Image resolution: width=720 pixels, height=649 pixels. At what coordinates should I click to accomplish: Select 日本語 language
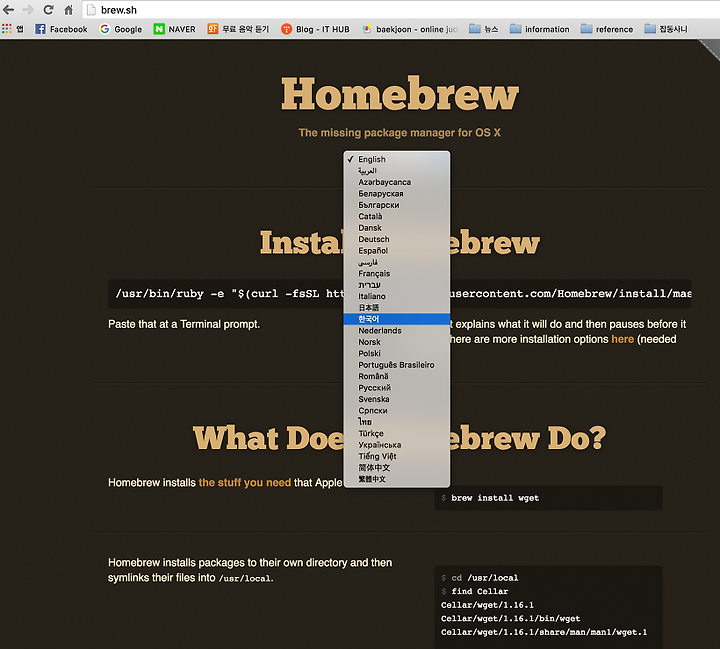397,308
